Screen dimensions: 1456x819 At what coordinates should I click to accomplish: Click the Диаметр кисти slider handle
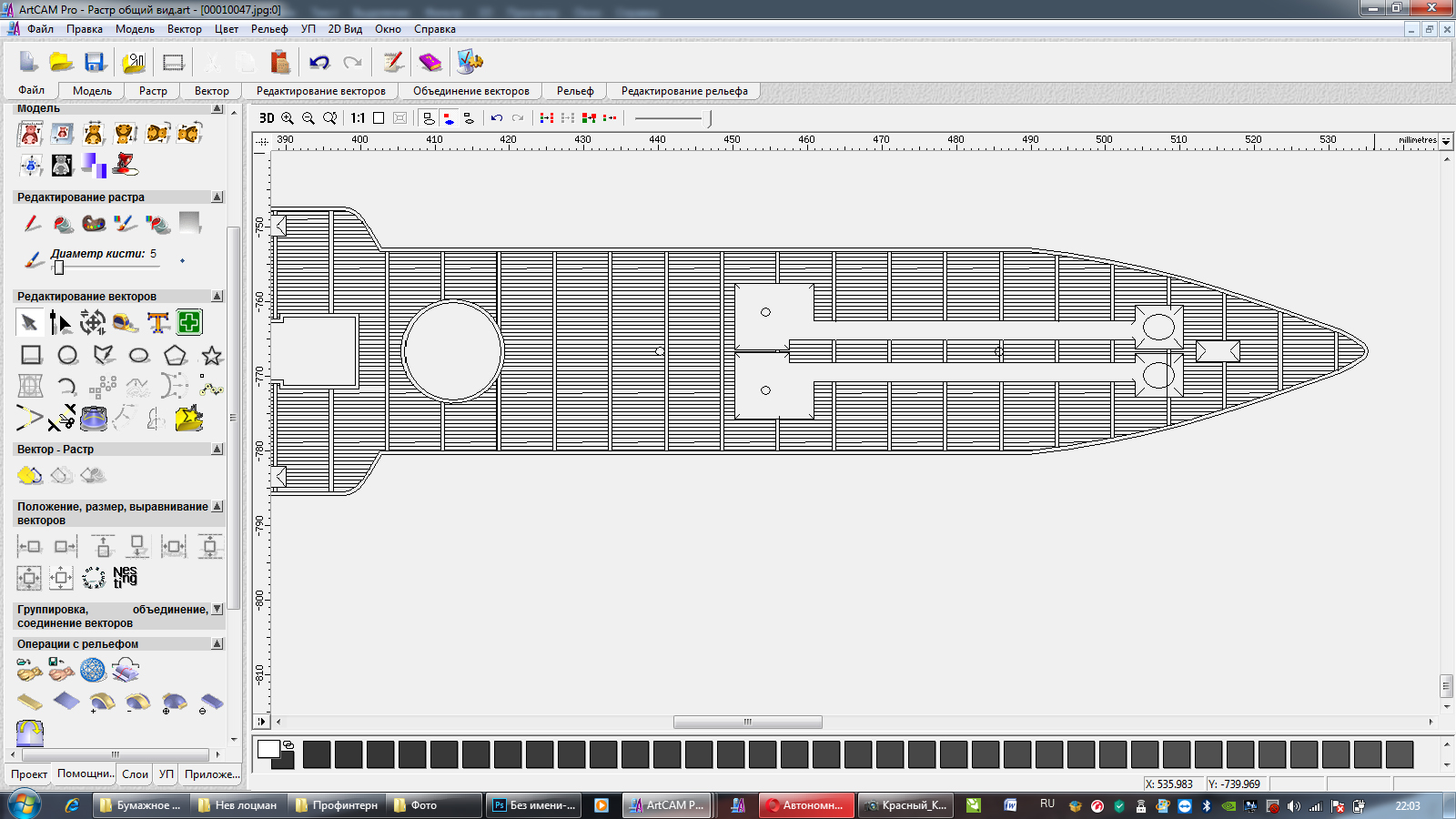[59, 268]
